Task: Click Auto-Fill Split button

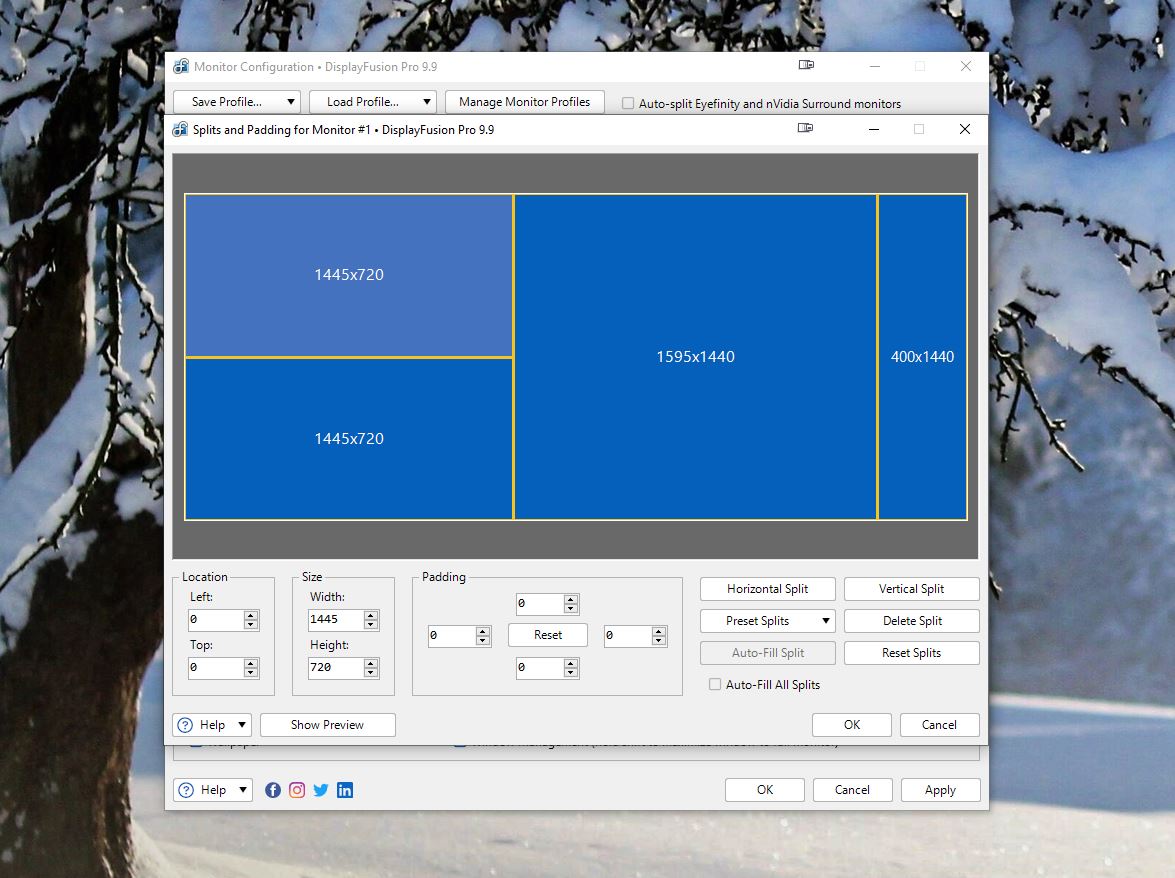Action: coord(767,653)
